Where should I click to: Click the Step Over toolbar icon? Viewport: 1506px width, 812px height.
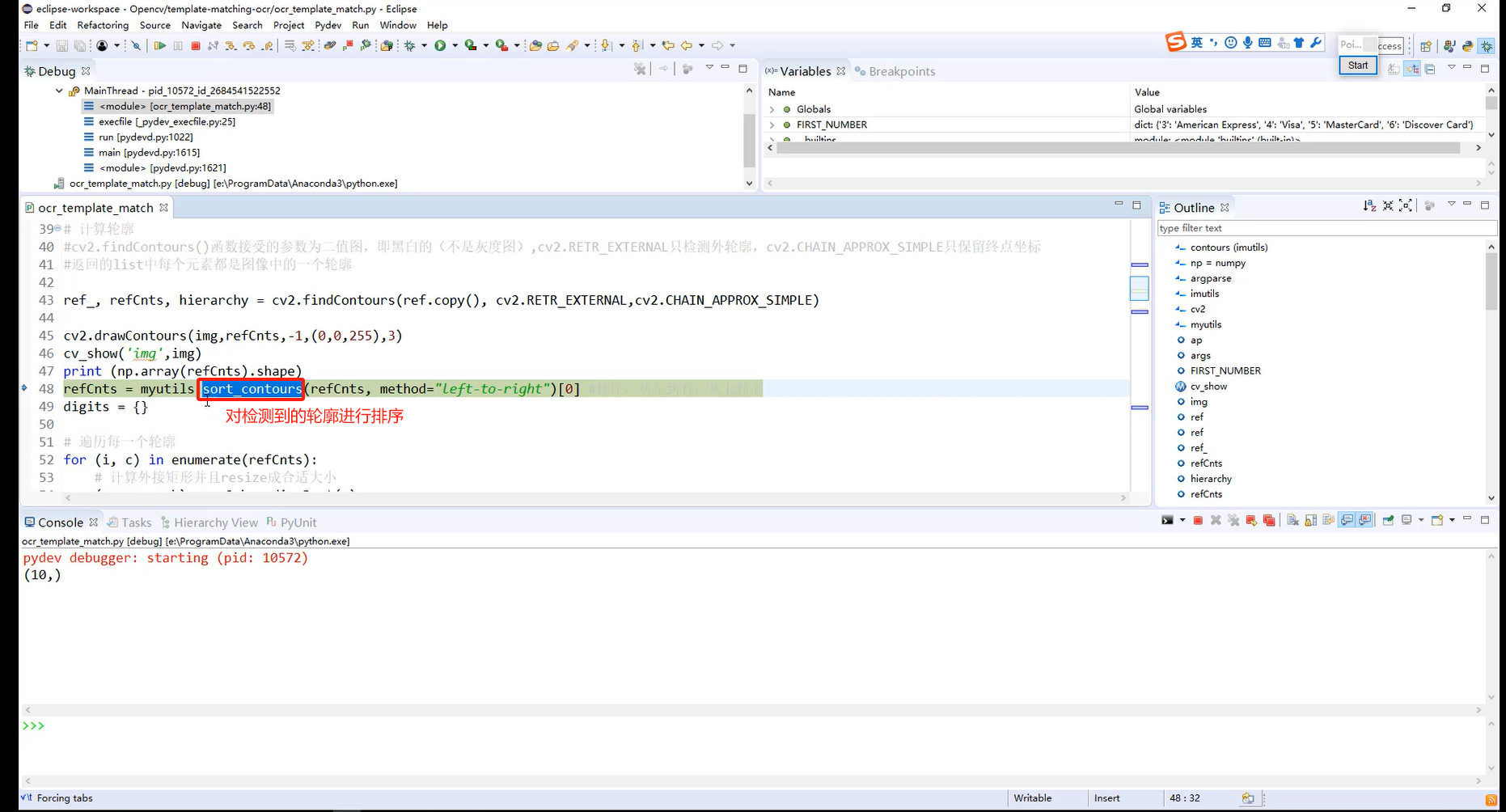248,45
